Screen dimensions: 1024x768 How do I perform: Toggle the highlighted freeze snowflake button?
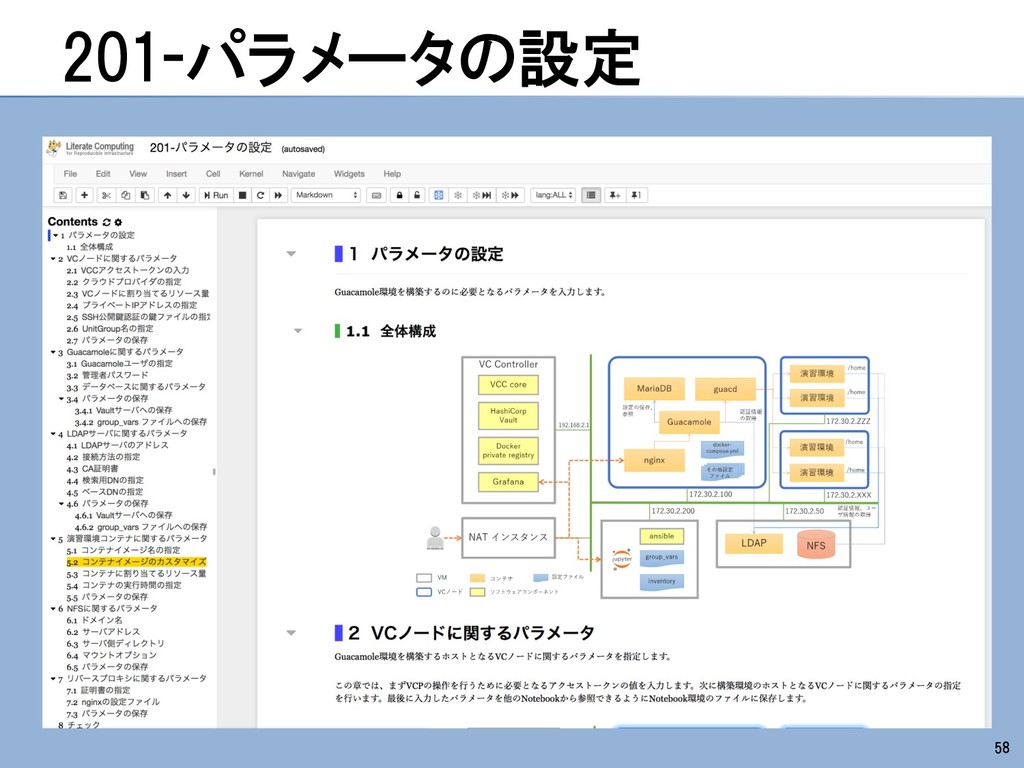(439, 195)
